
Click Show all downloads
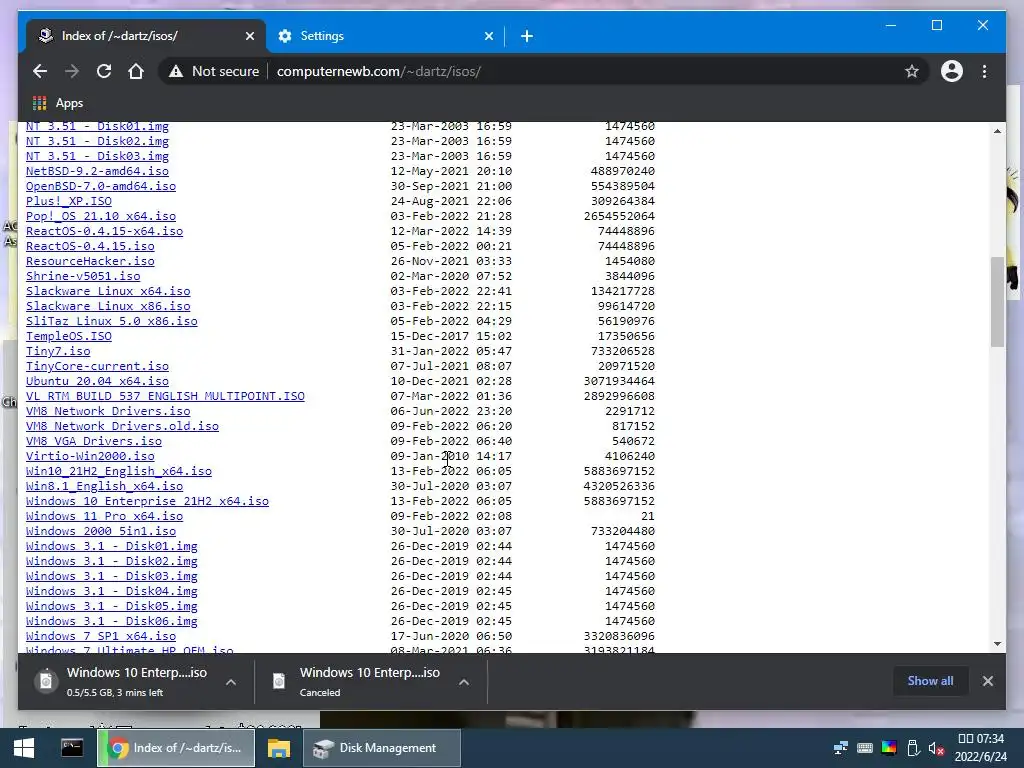click(x=930, y=680)
